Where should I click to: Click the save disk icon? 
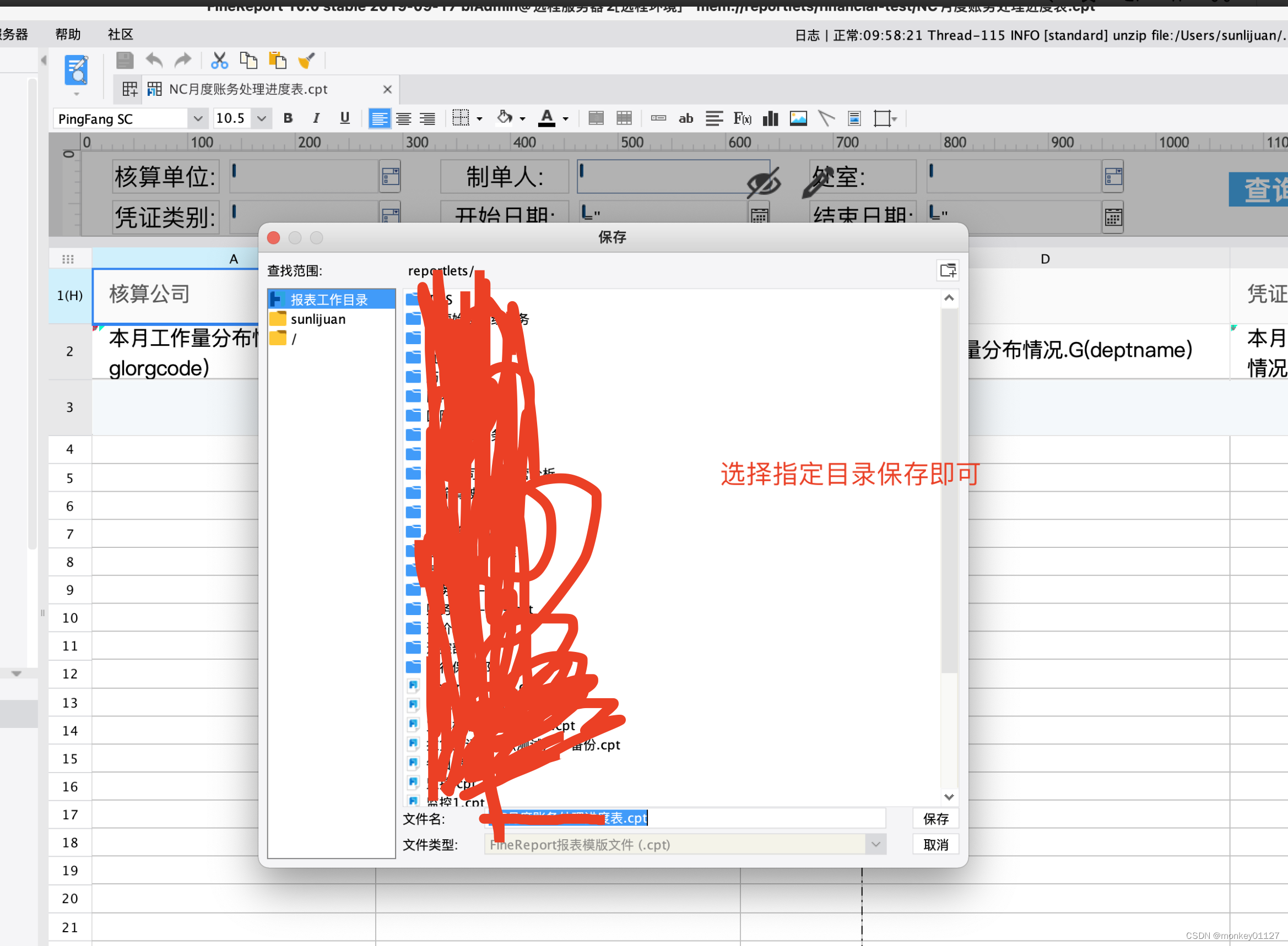tap(125, 60)
